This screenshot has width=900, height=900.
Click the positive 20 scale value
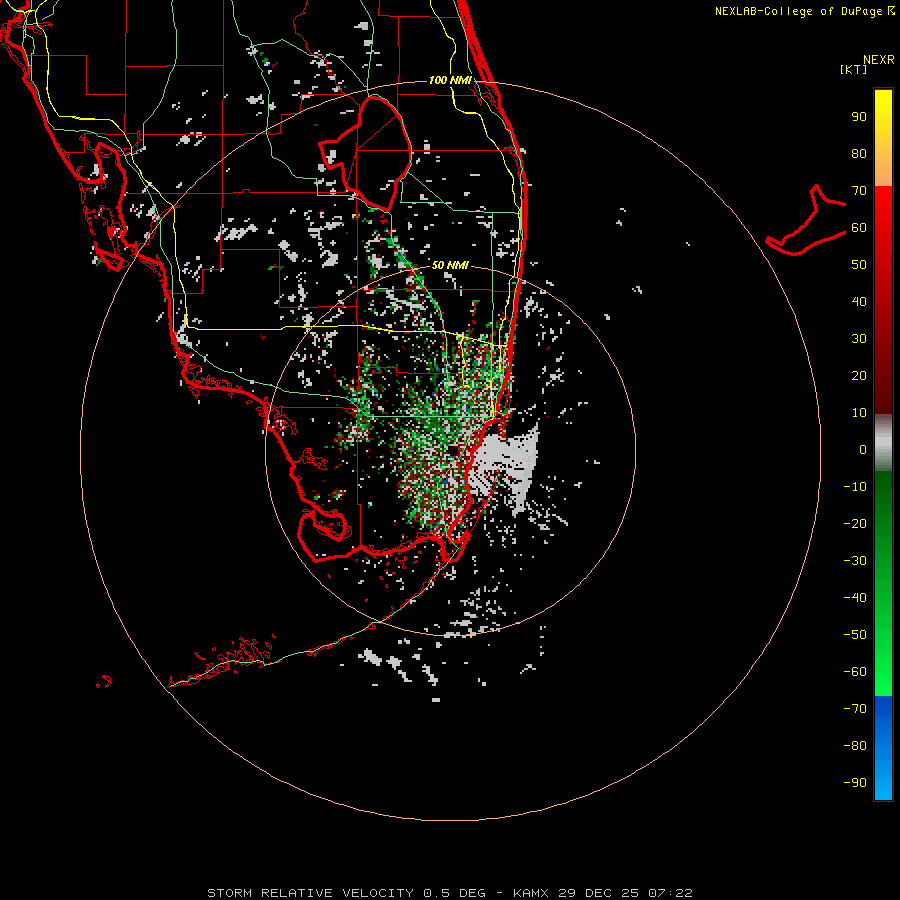(x=859, y=375)
